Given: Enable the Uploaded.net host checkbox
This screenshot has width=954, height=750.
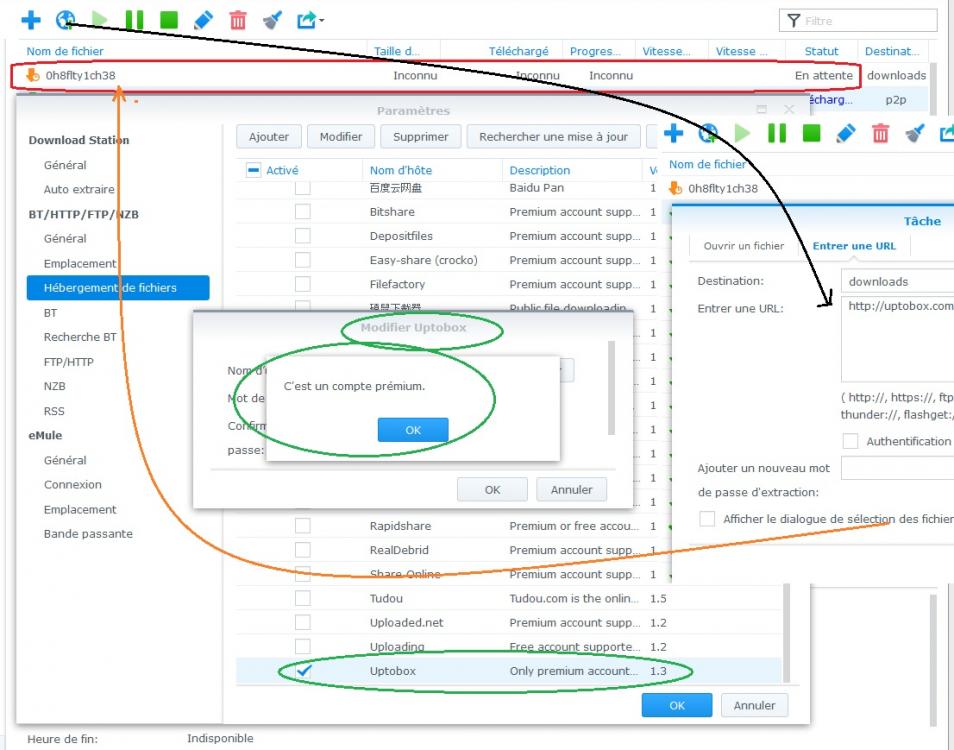Looking at the screenshot, I should [x=302, y=622].
